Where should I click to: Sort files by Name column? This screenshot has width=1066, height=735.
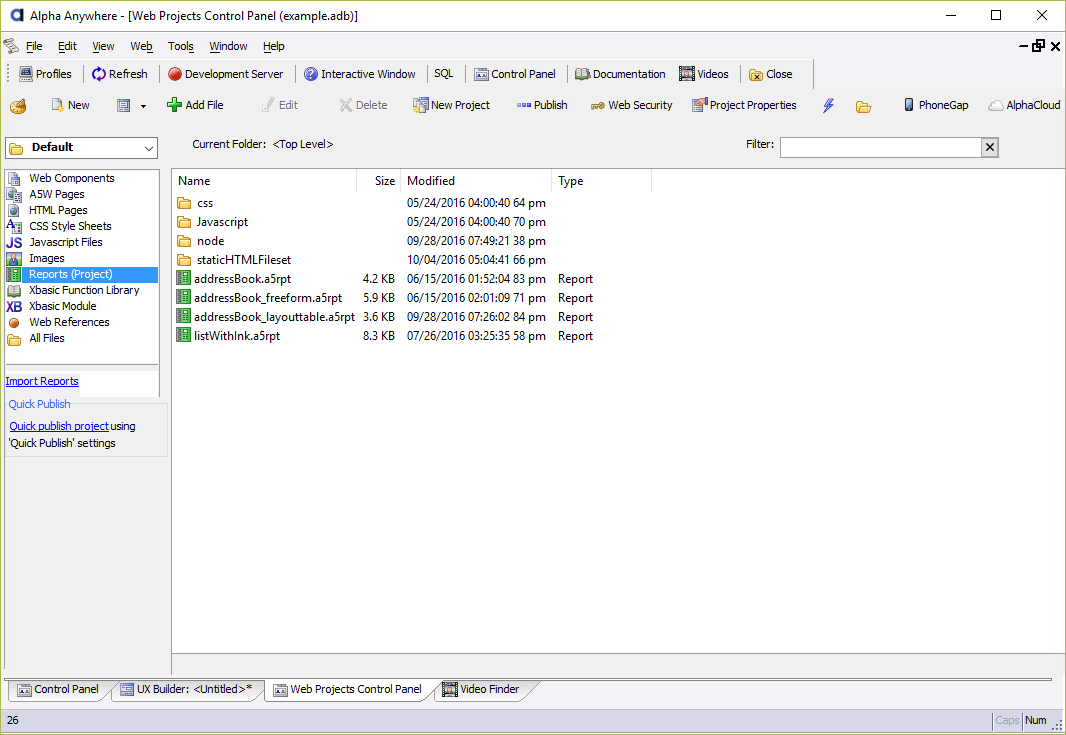[x=264, y=181]
